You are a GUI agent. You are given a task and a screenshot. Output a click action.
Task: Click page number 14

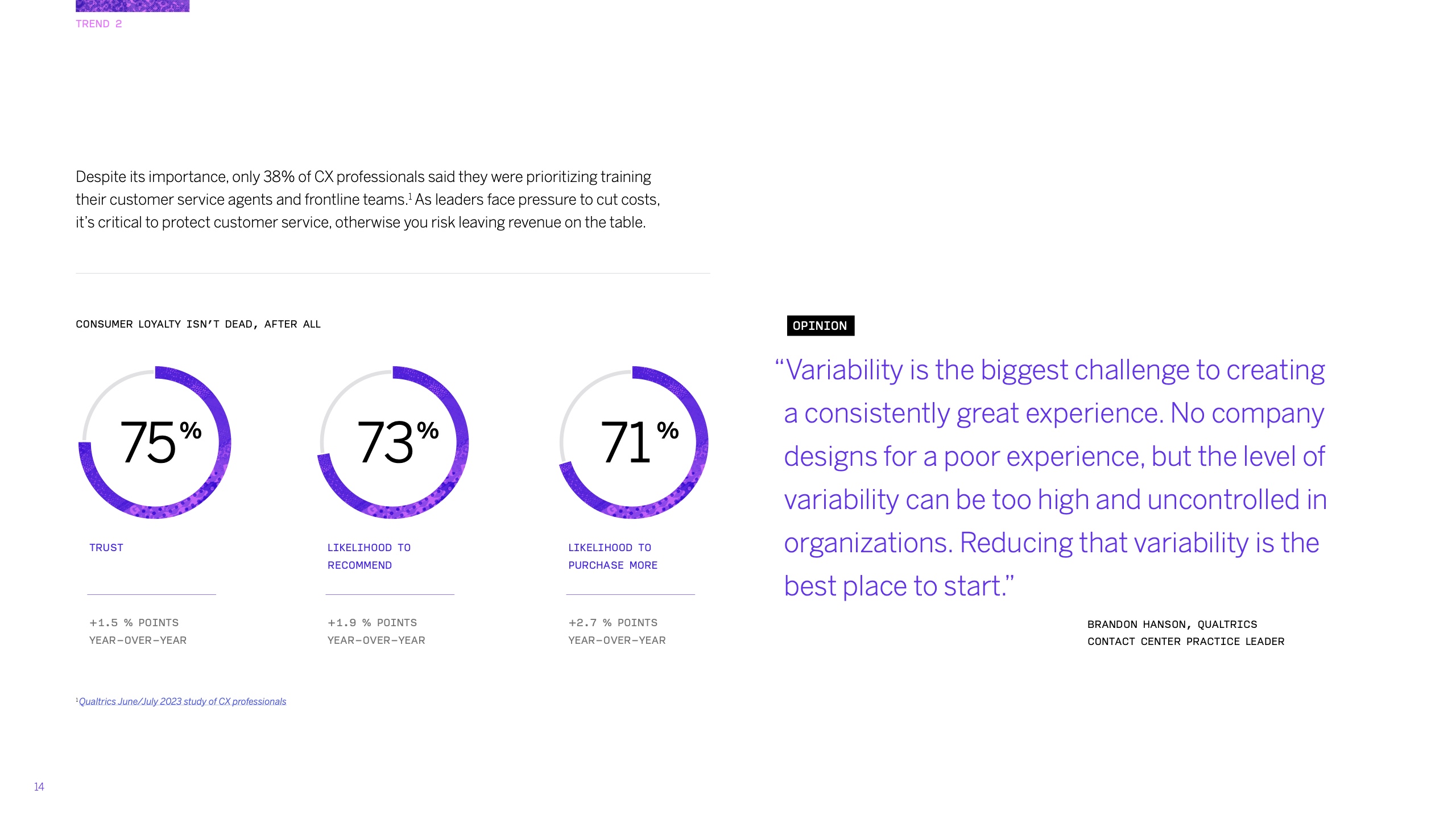tap(39, 787)
